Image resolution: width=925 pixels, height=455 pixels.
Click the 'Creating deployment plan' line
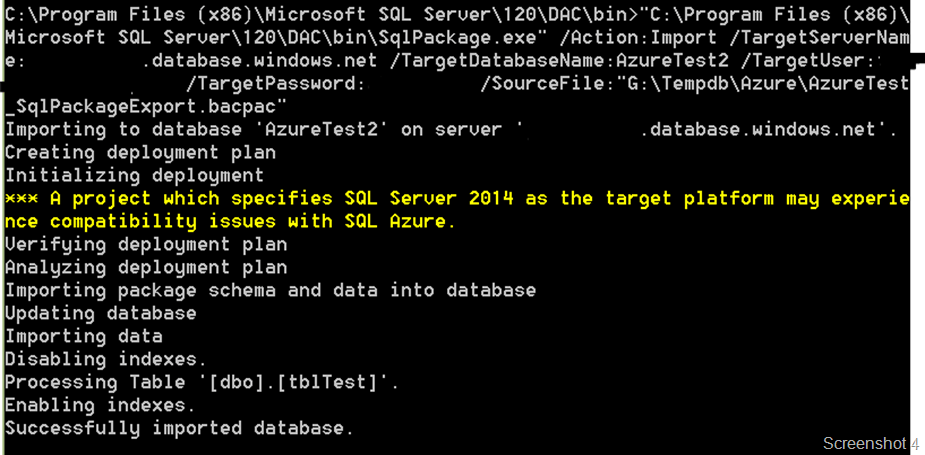[140, 152]
